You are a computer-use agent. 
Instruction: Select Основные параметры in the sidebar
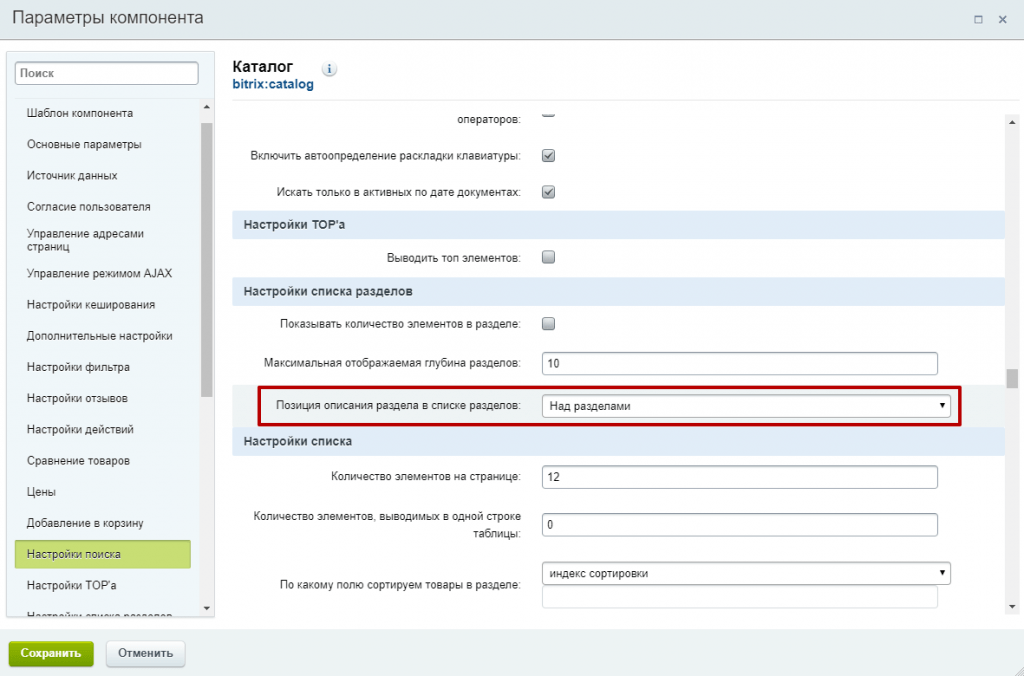tap(84, 144)
